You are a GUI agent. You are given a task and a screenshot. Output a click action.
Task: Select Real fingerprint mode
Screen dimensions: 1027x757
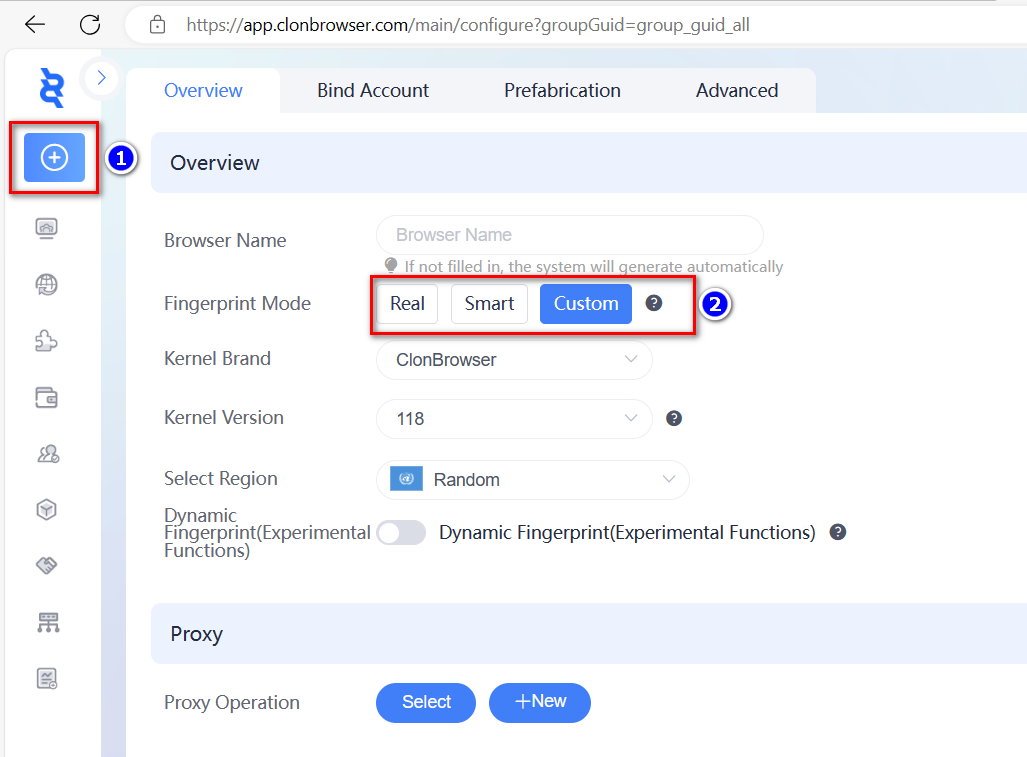(x=407, y=304)
